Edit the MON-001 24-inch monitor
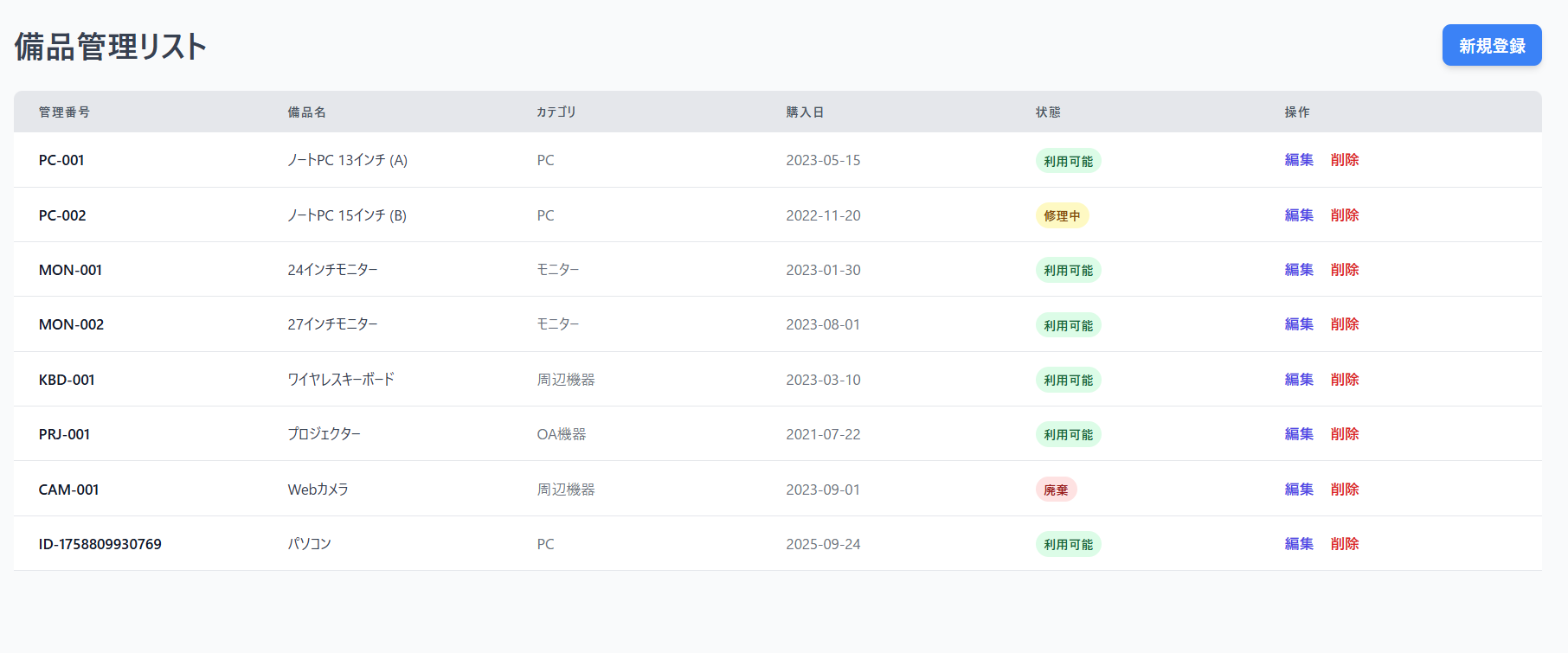 pos(1298,270)
